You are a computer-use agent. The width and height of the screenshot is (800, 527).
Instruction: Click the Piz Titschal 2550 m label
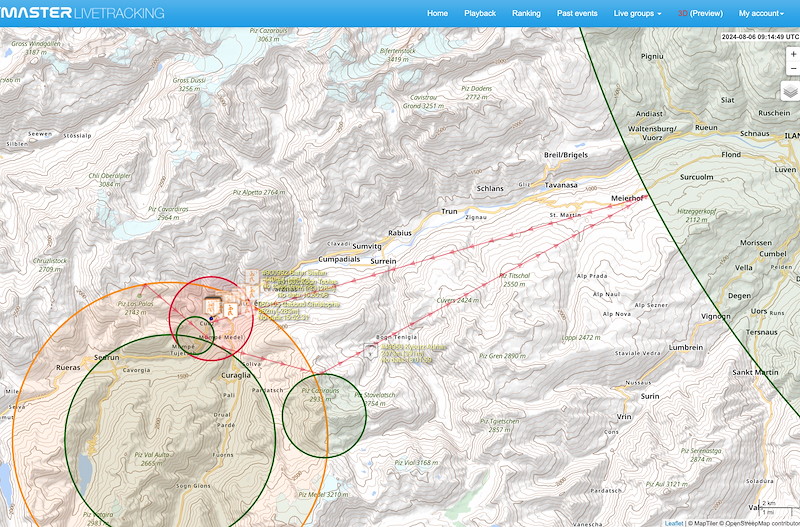click(515, 280)
